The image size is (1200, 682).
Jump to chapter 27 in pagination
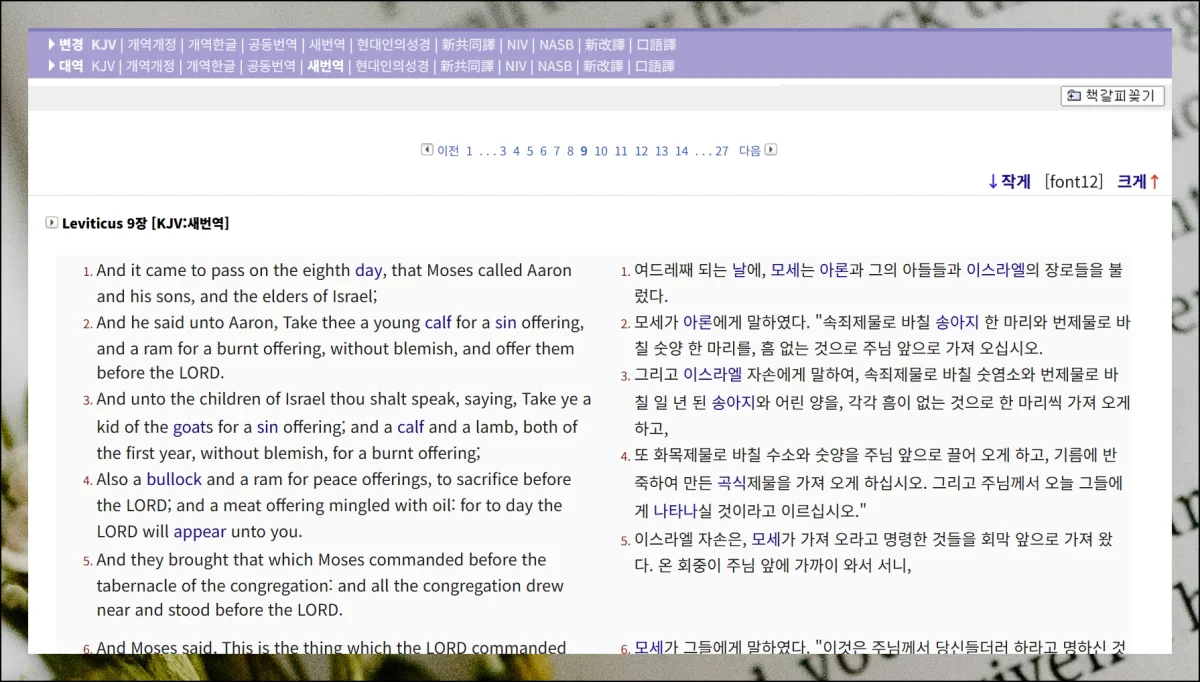click(x=721, y=151)
